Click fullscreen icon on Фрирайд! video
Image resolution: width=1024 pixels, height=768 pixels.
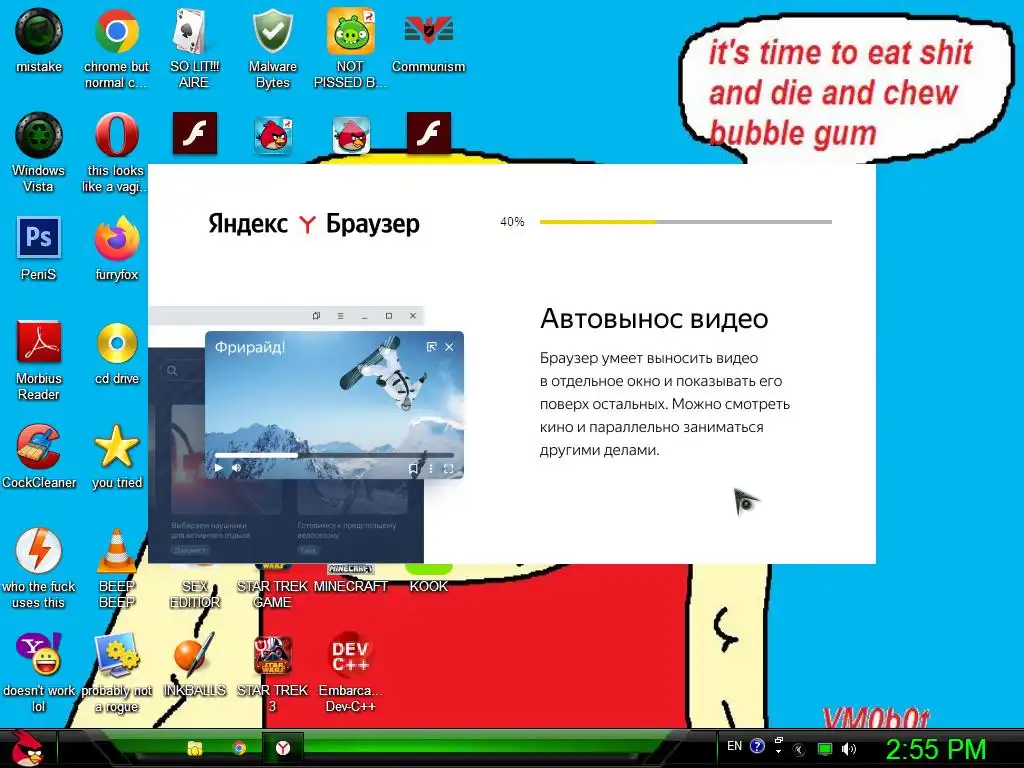point(449,469)
